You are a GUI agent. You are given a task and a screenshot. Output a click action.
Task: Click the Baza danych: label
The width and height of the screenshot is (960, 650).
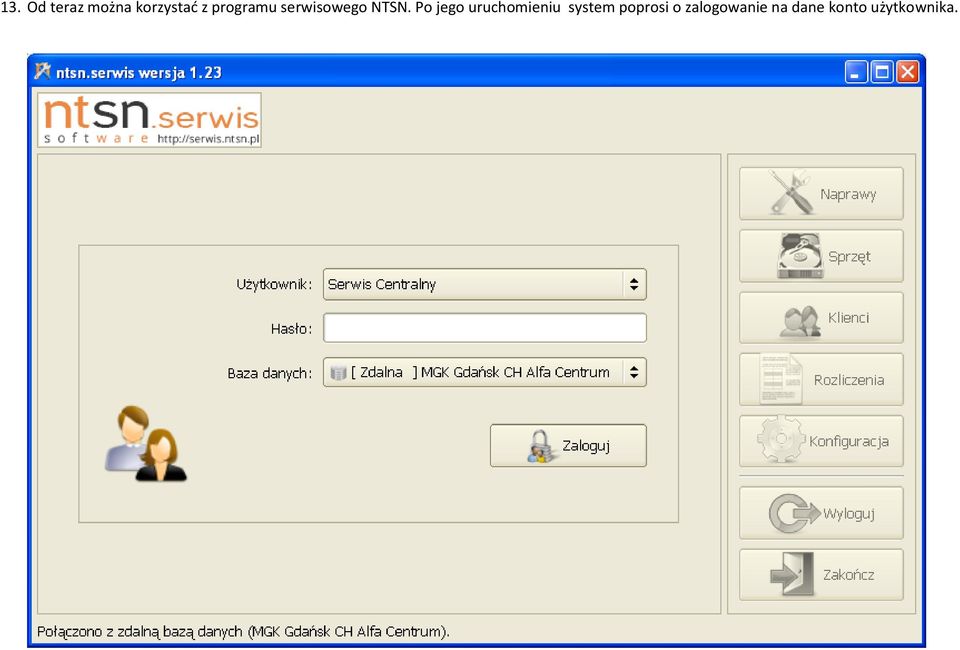coord(269,373)
